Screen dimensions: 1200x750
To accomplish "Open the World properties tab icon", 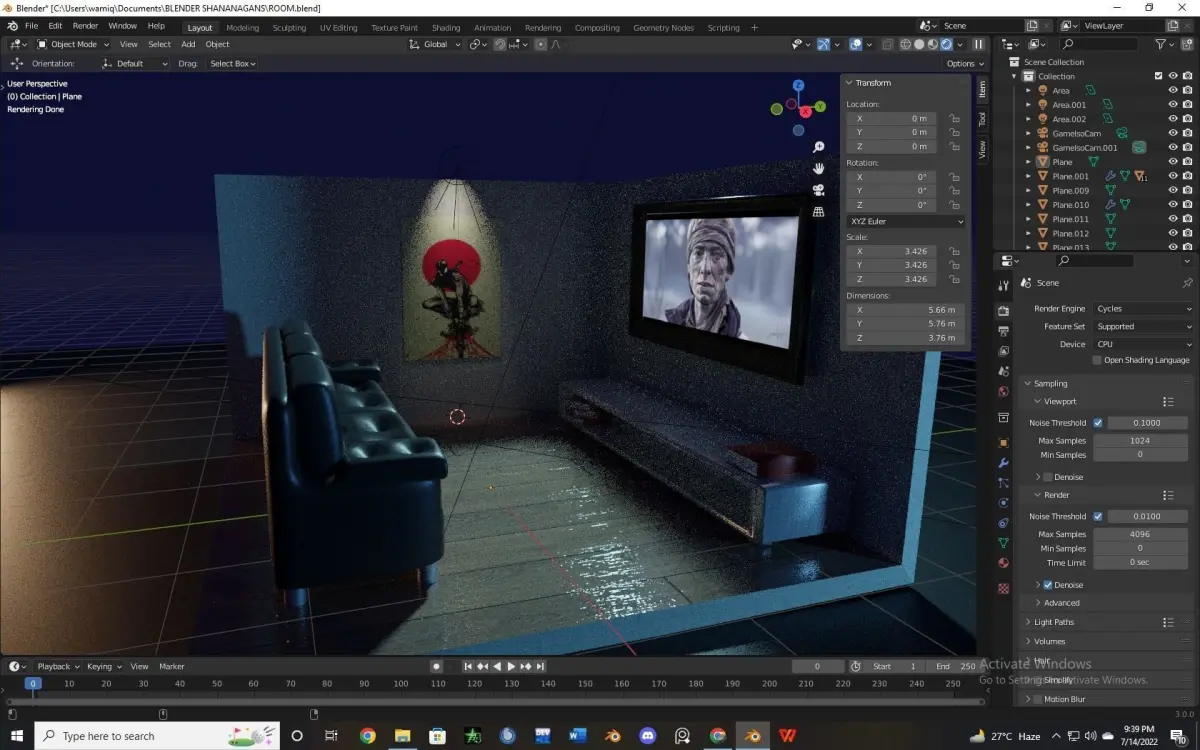I will [1004, 391].
